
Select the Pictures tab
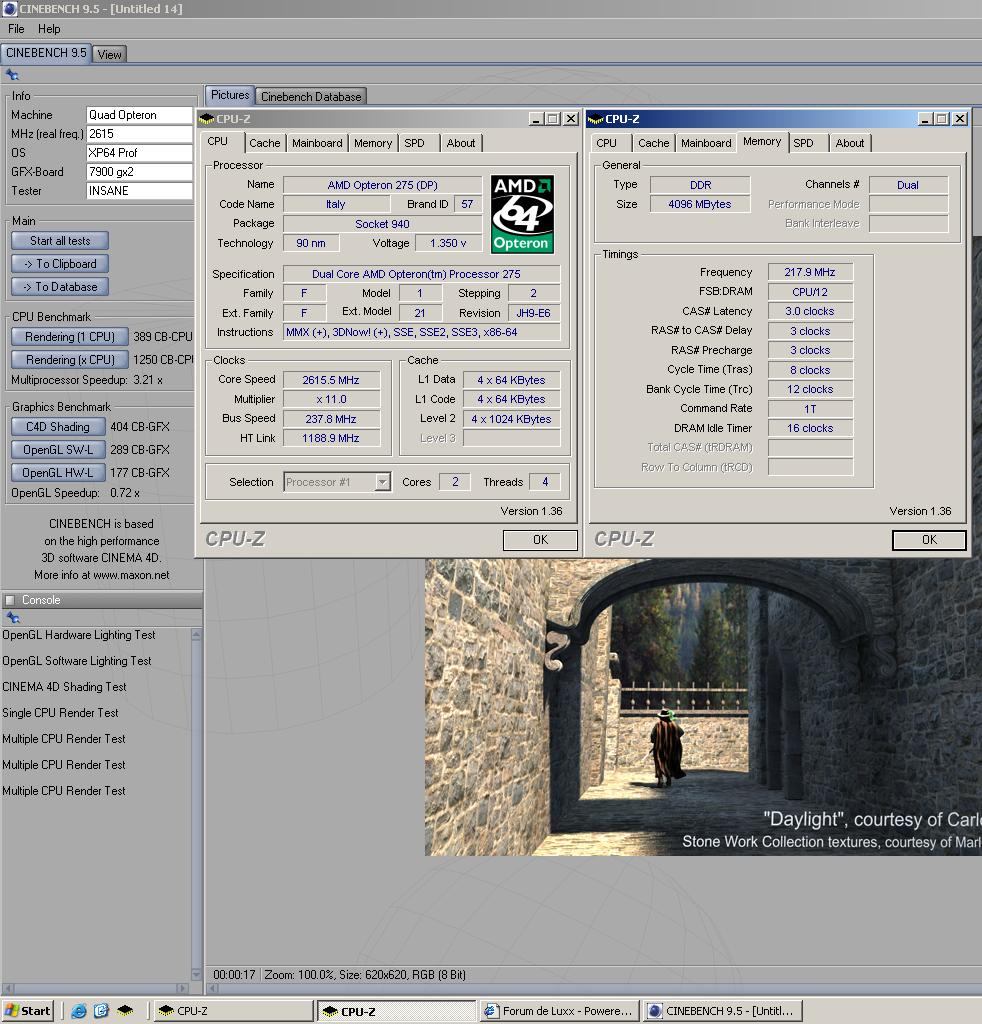(x=230, y=95)
